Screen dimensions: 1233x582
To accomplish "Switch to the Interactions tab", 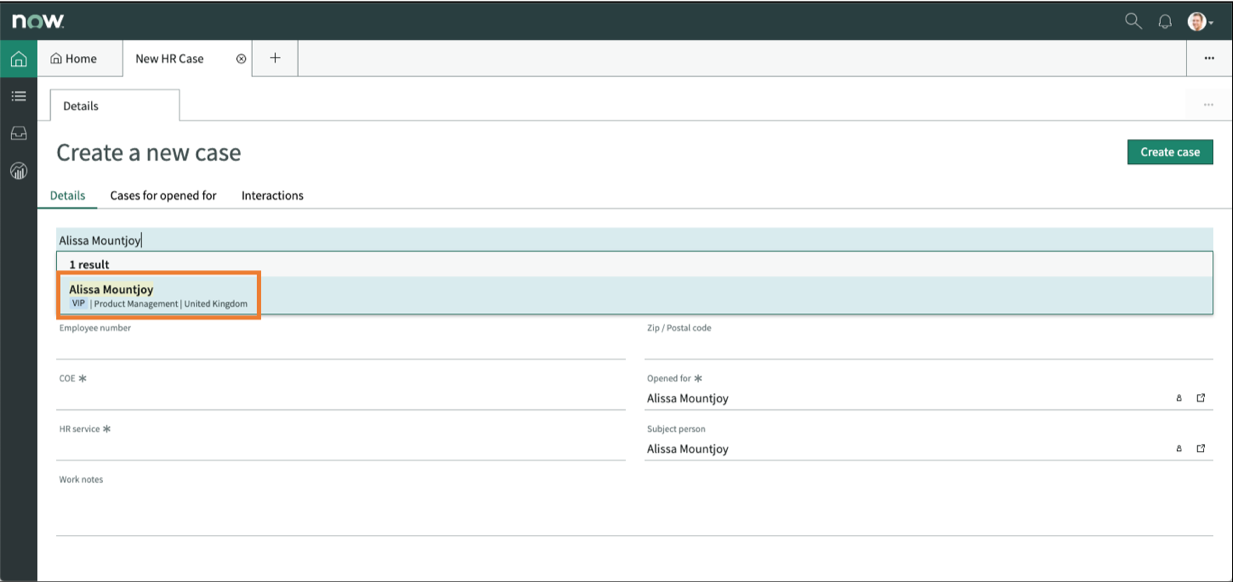I will click(272, 195).
